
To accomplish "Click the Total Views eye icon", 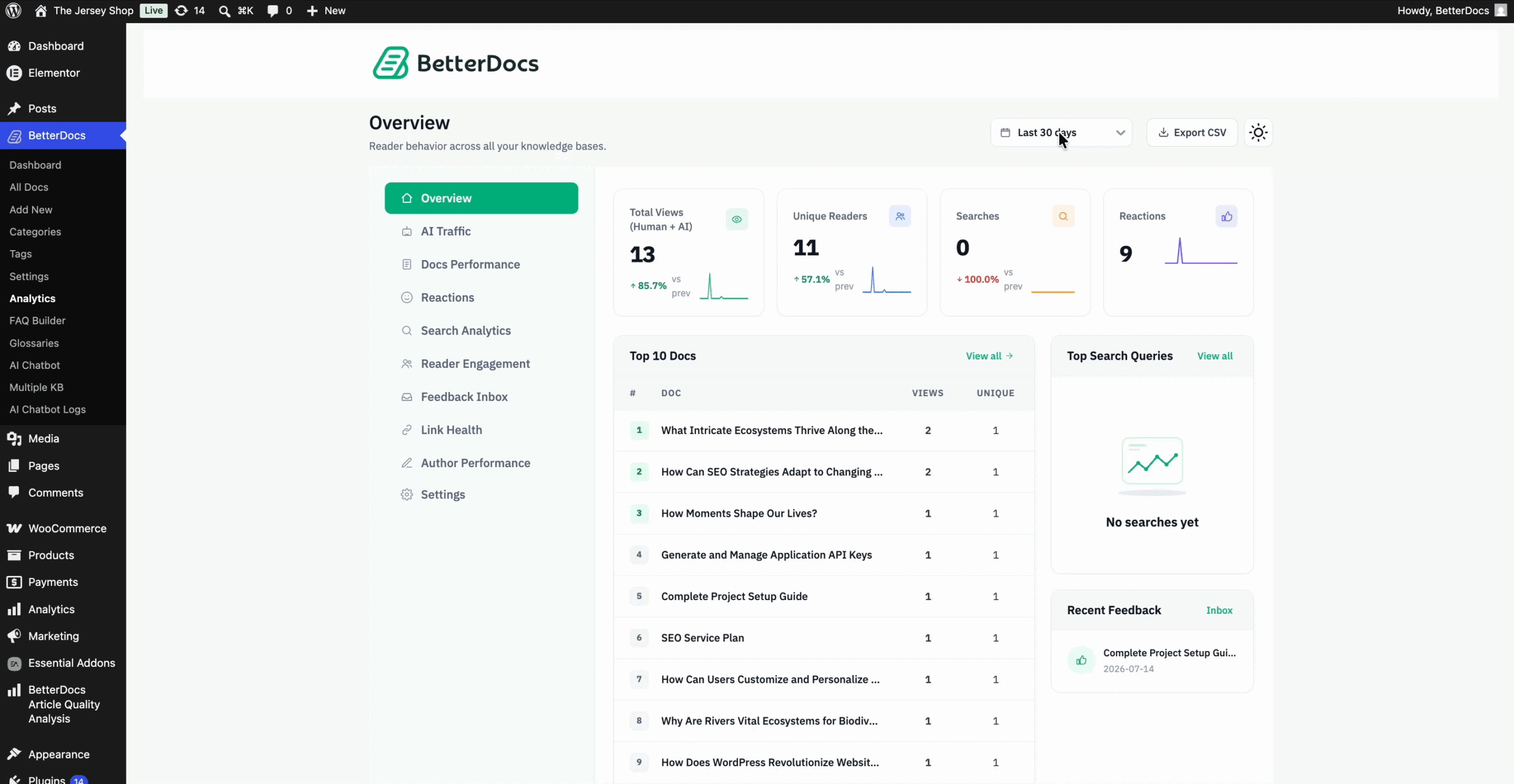I will pos(736,219).
